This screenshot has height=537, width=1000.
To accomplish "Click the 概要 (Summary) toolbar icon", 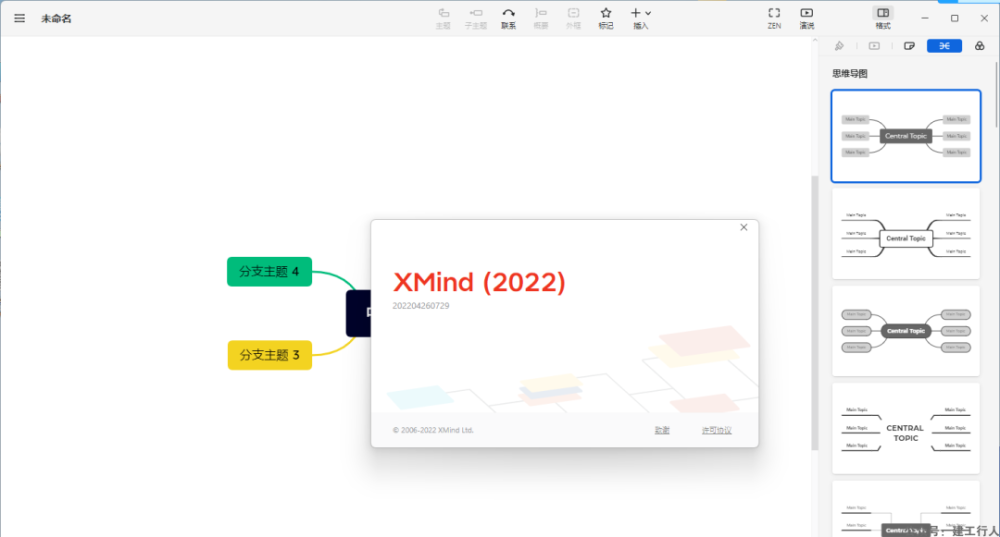I will (541, 18).
